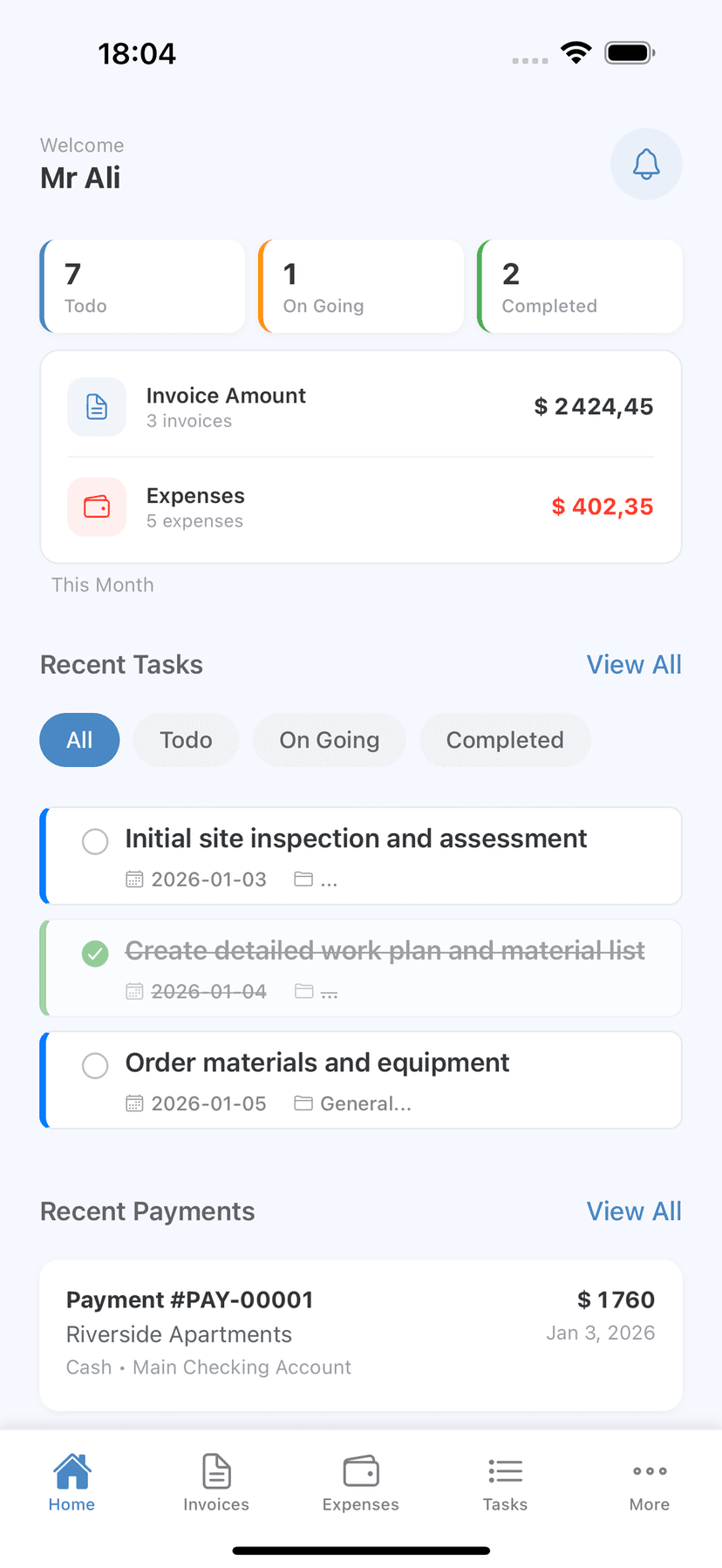722x1568 pixels.
Task: Click the Invoice Amount document icon
Action: pos(96,406)
